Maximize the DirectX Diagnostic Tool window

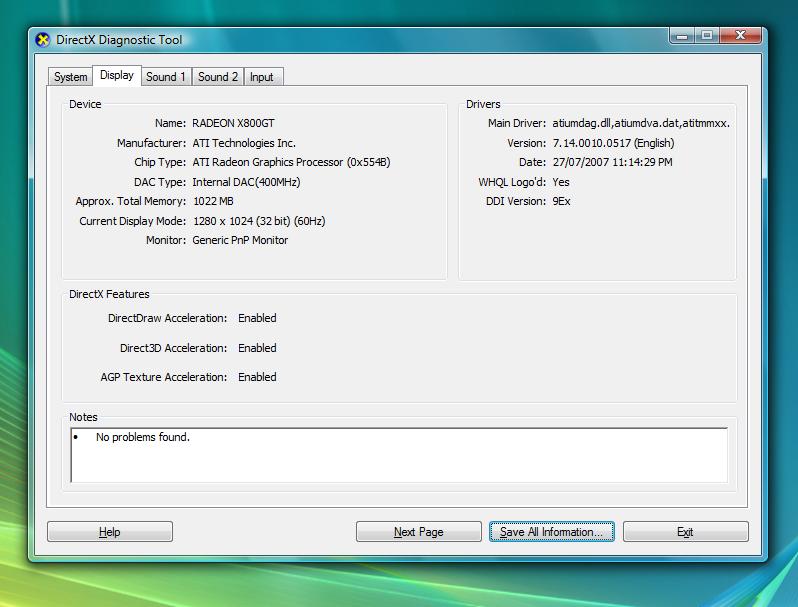coord(707,36)
